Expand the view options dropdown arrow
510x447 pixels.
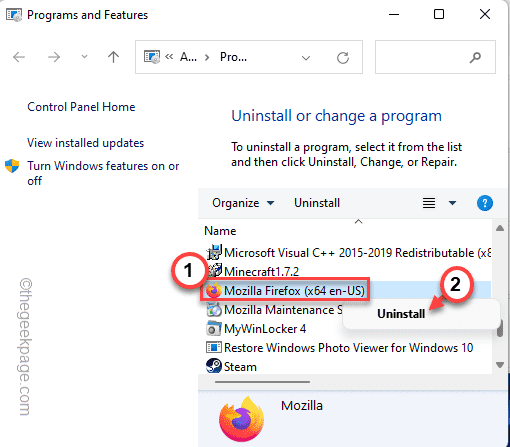pyautogui.click(x=452, y=203)
